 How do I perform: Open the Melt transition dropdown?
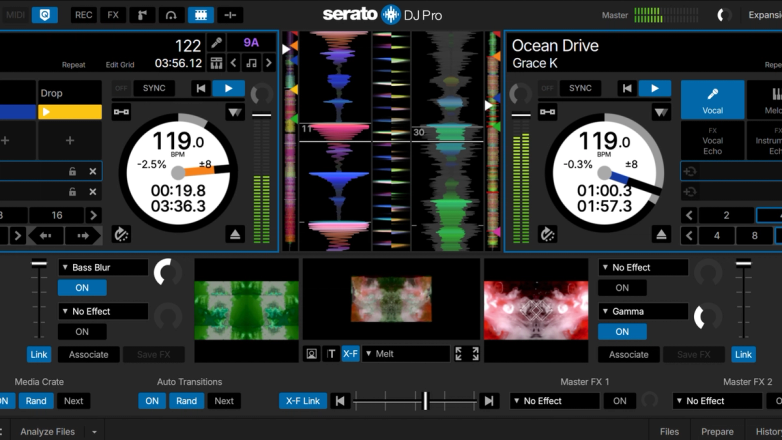coord(405,354)
